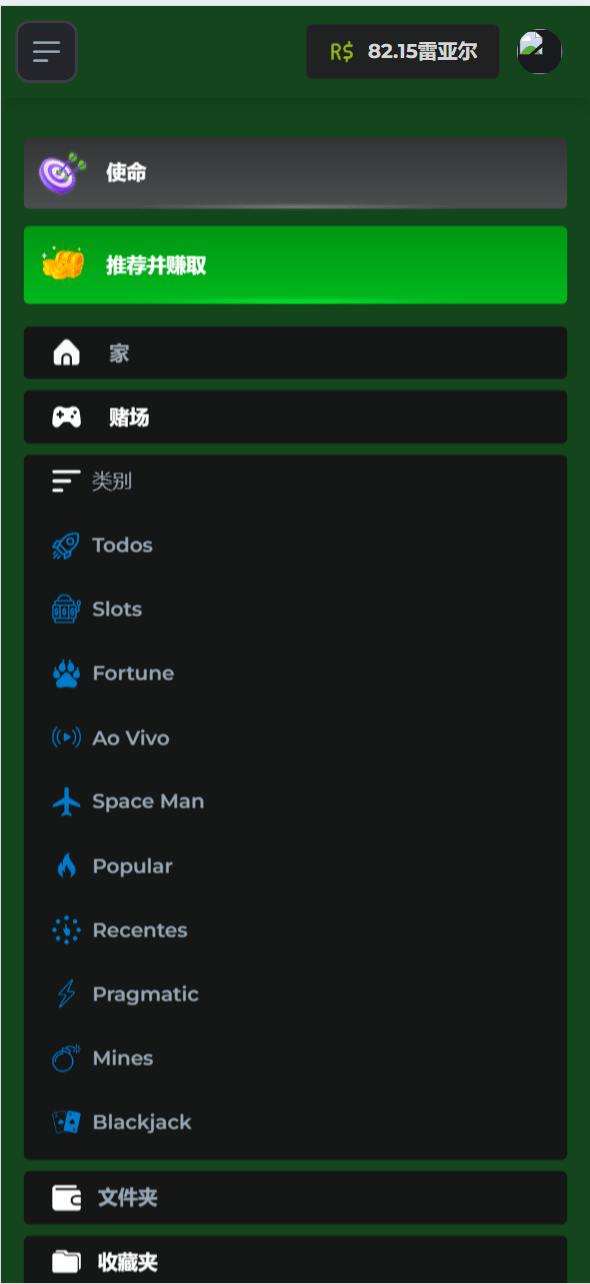Click the airplane icon for Space Man
590x1284 pixels.
tap(66, 802)
